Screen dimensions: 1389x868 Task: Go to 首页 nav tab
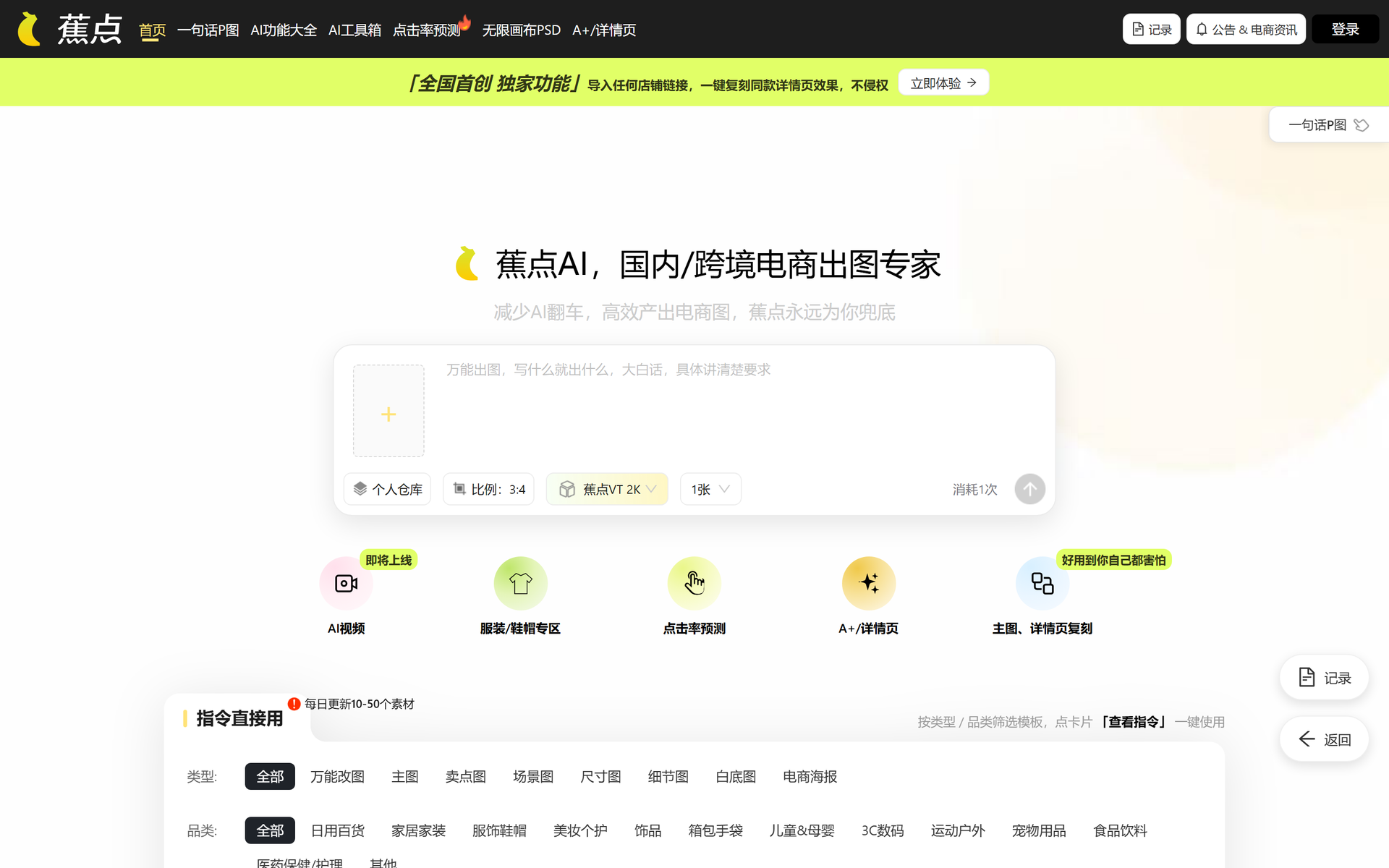click(152, 30)
